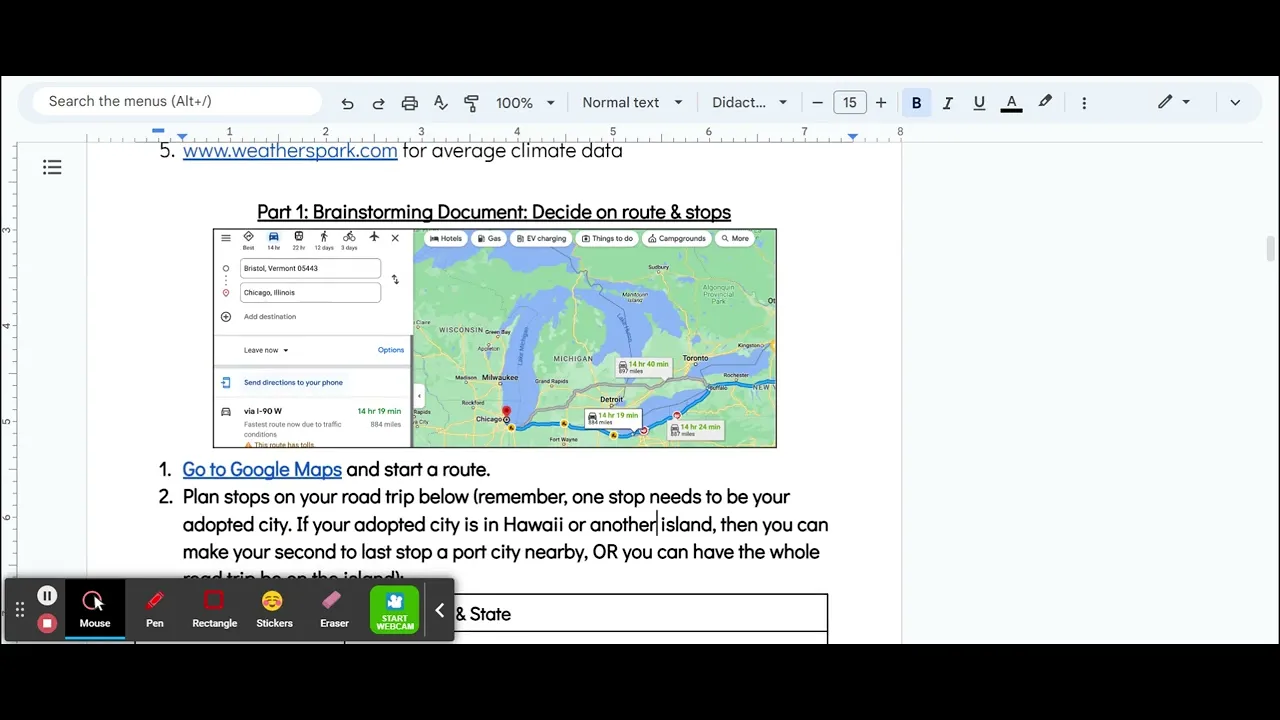Toggle italic formatting

(x=948, y=102)
